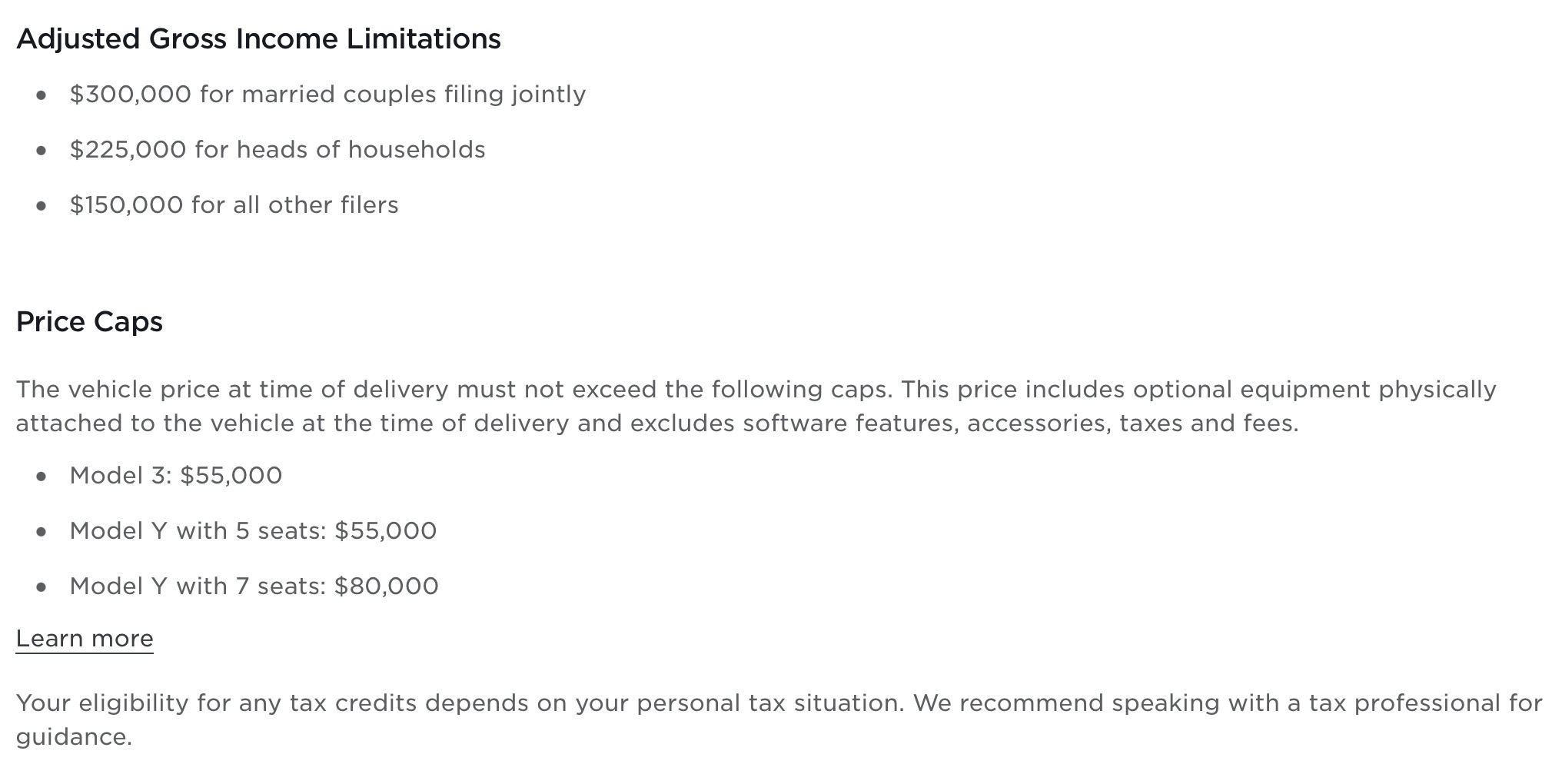Click the Model 3 $55,000 price value
The width and height of the screenshot is (1562, 784).
[x=231, y=475]
